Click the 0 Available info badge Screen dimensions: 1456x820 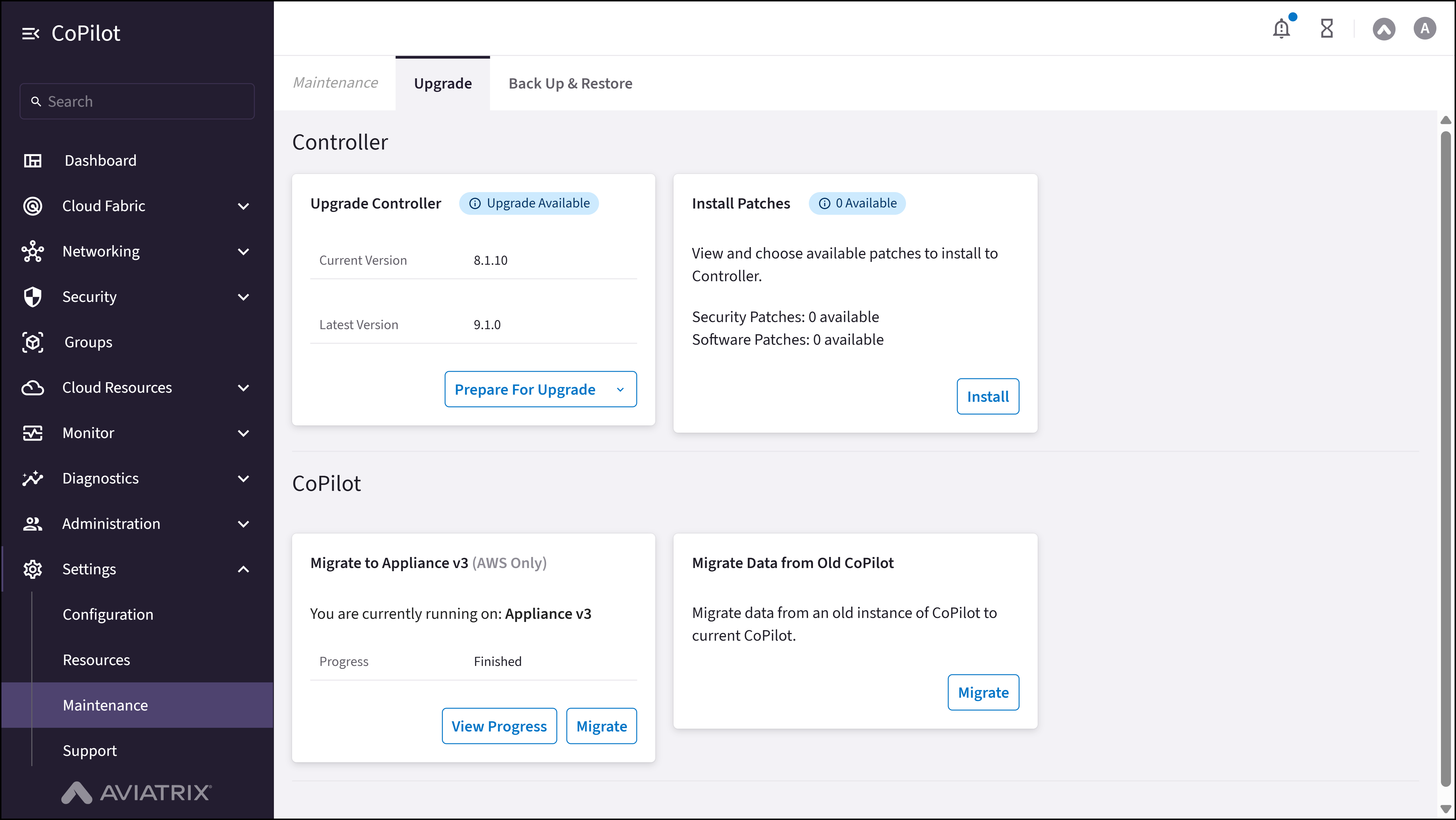pyautogui.click(x=857, y=203)
